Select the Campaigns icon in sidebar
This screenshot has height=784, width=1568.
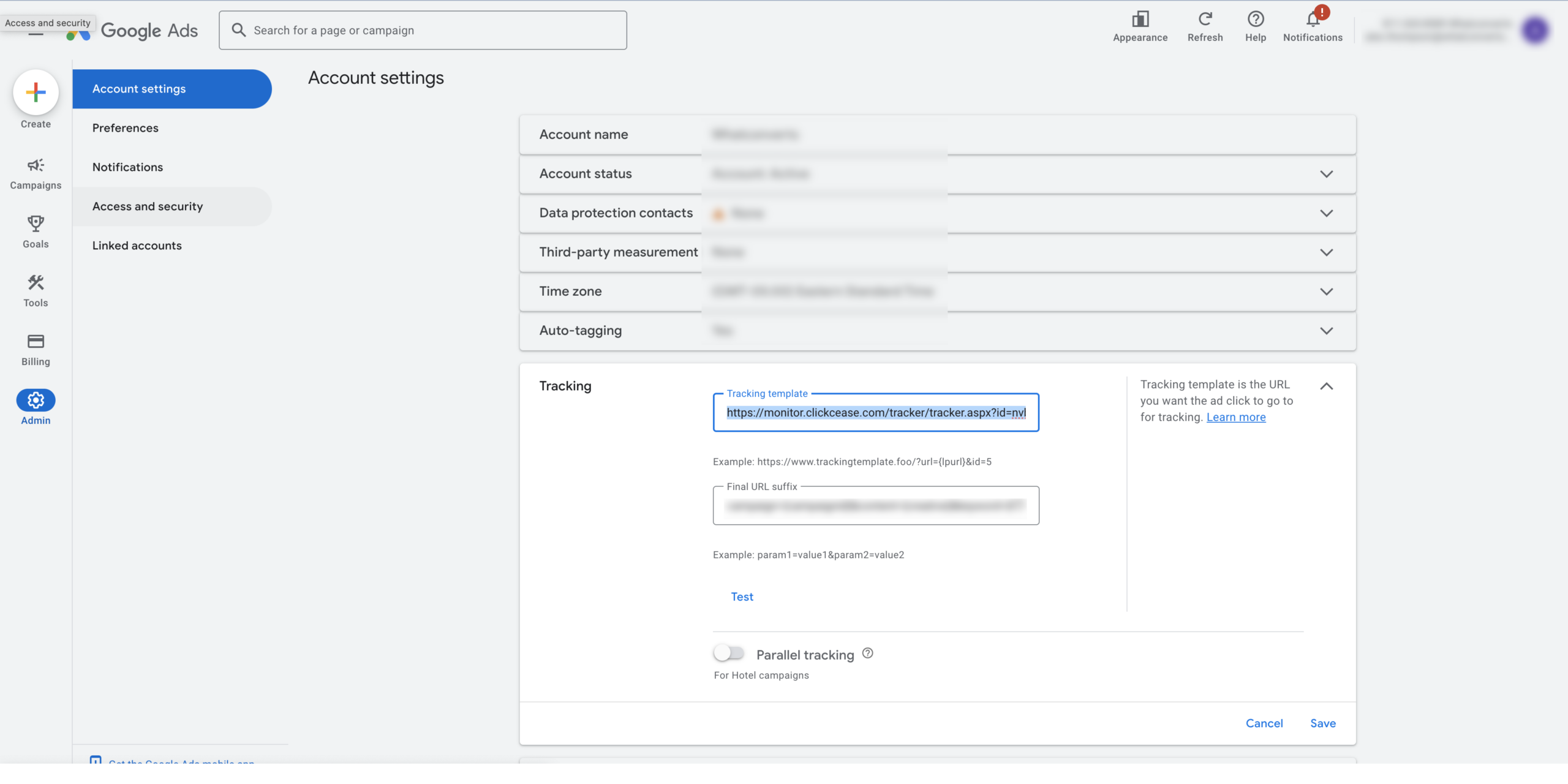36,166
